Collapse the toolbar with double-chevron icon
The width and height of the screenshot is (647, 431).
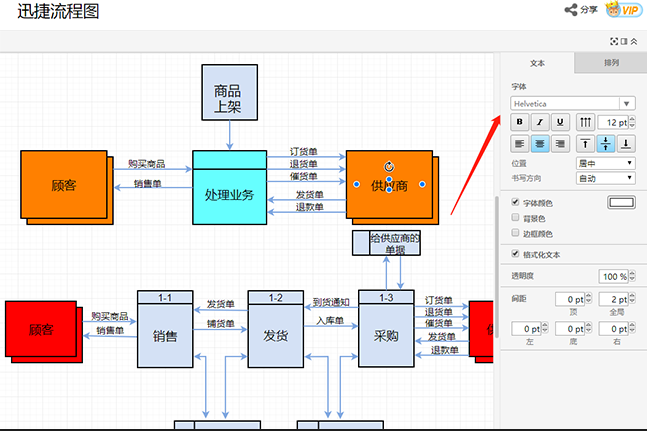(634, 41)
